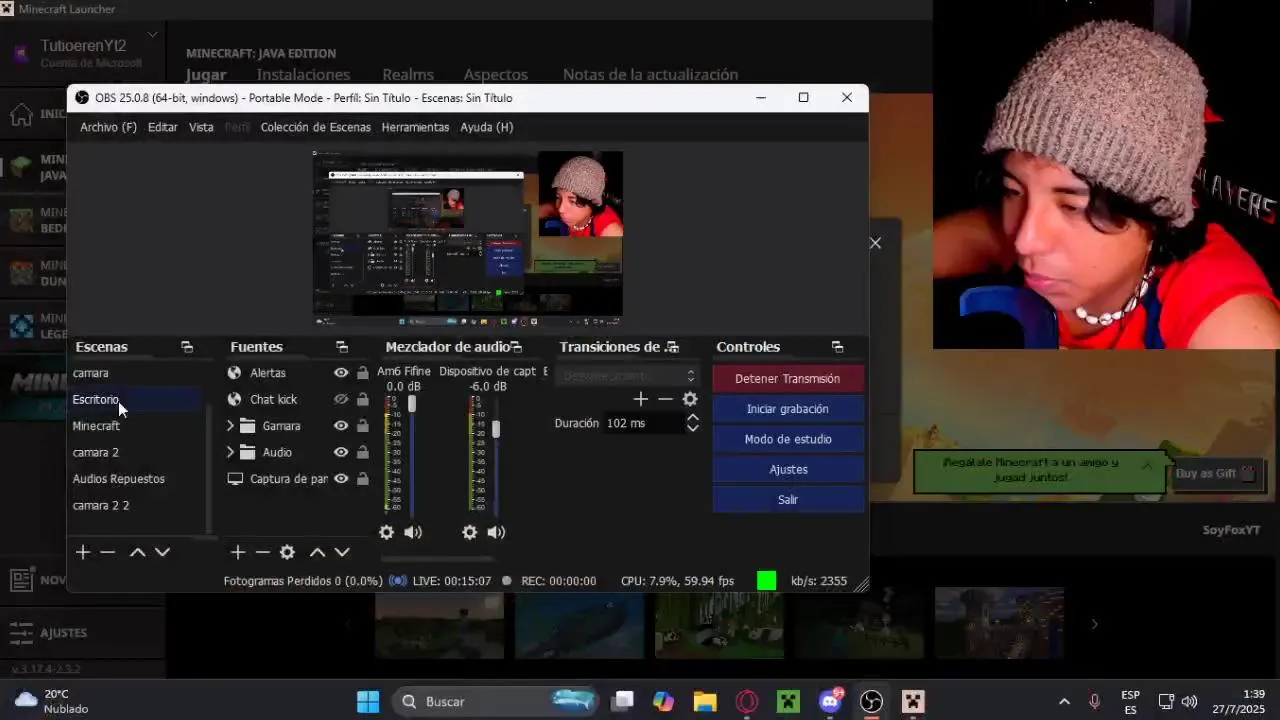Move scene down in Escenas panel
The image size is (1280, 720).
pyautogui.click(x=162, y=552)
